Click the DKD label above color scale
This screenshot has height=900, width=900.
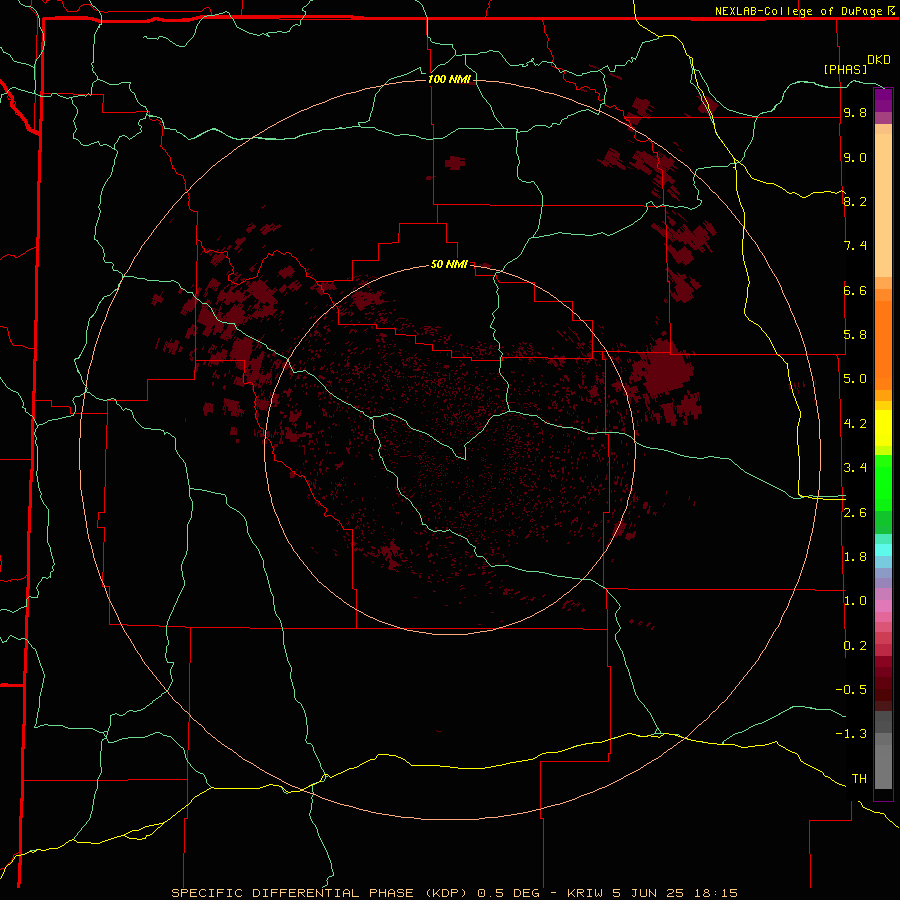[x=879, y=60]
